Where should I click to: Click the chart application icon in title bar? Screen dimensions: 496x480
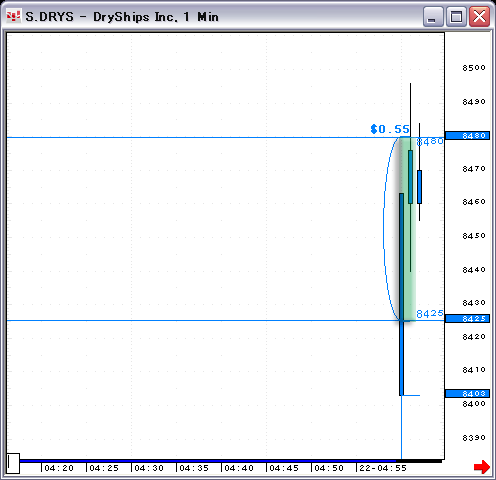(14, 16)
